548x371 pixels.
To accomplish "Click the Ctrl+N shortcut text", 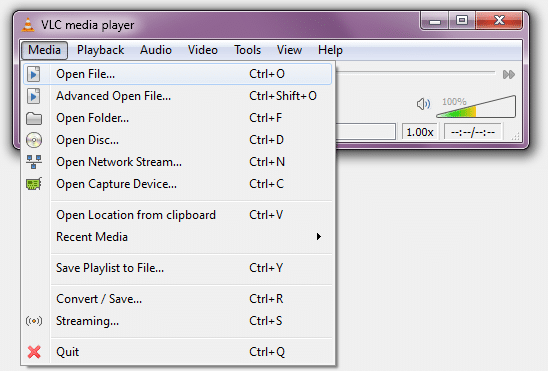I will [267, 162].
